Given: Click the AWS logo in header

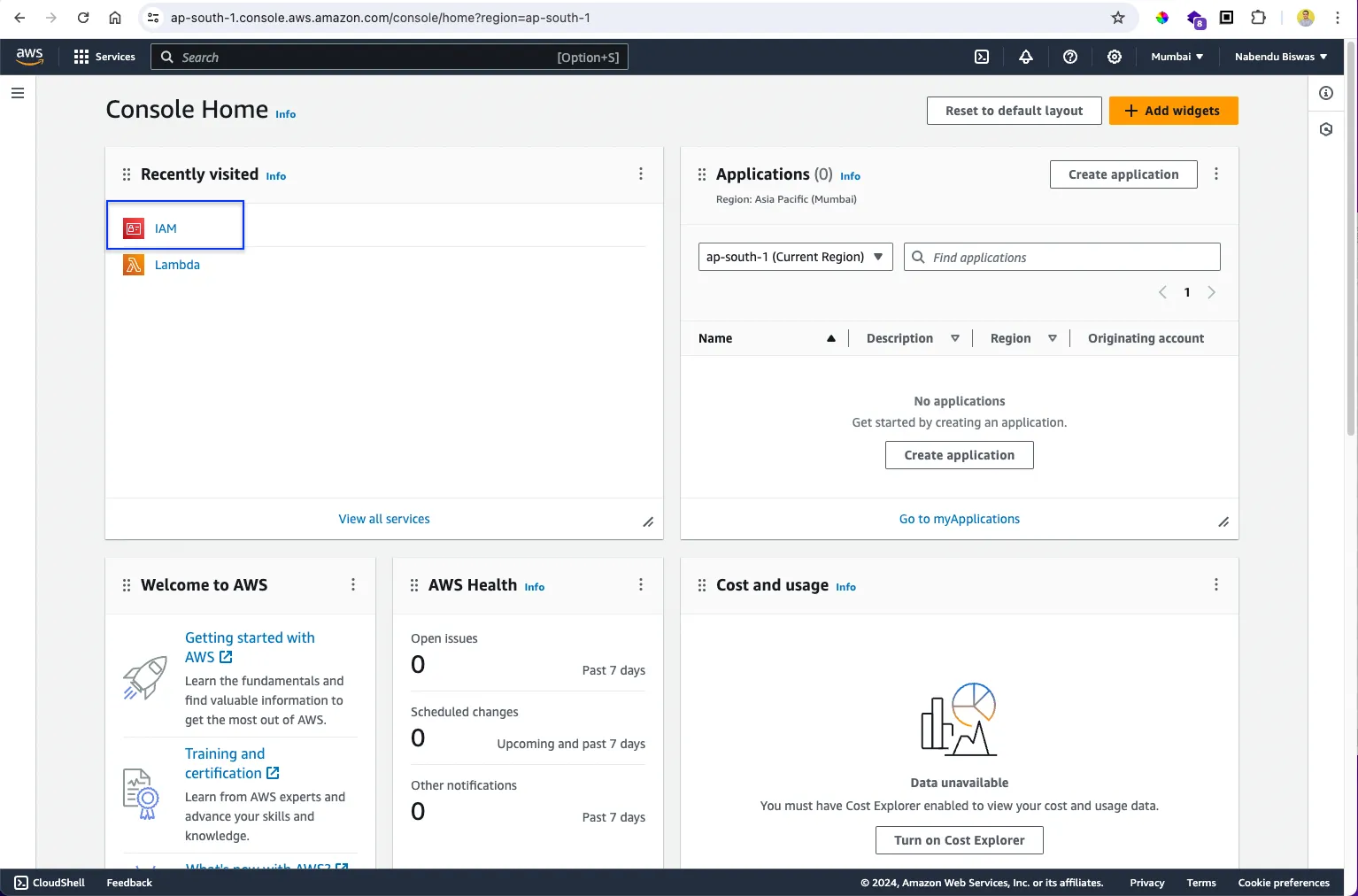Looking at the screenshot, I should click(x=29, y=56).
